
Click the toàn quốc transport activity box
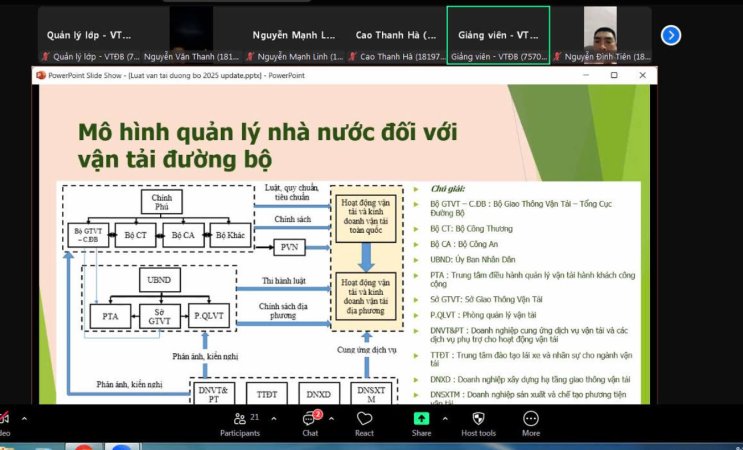coord(366,219)
